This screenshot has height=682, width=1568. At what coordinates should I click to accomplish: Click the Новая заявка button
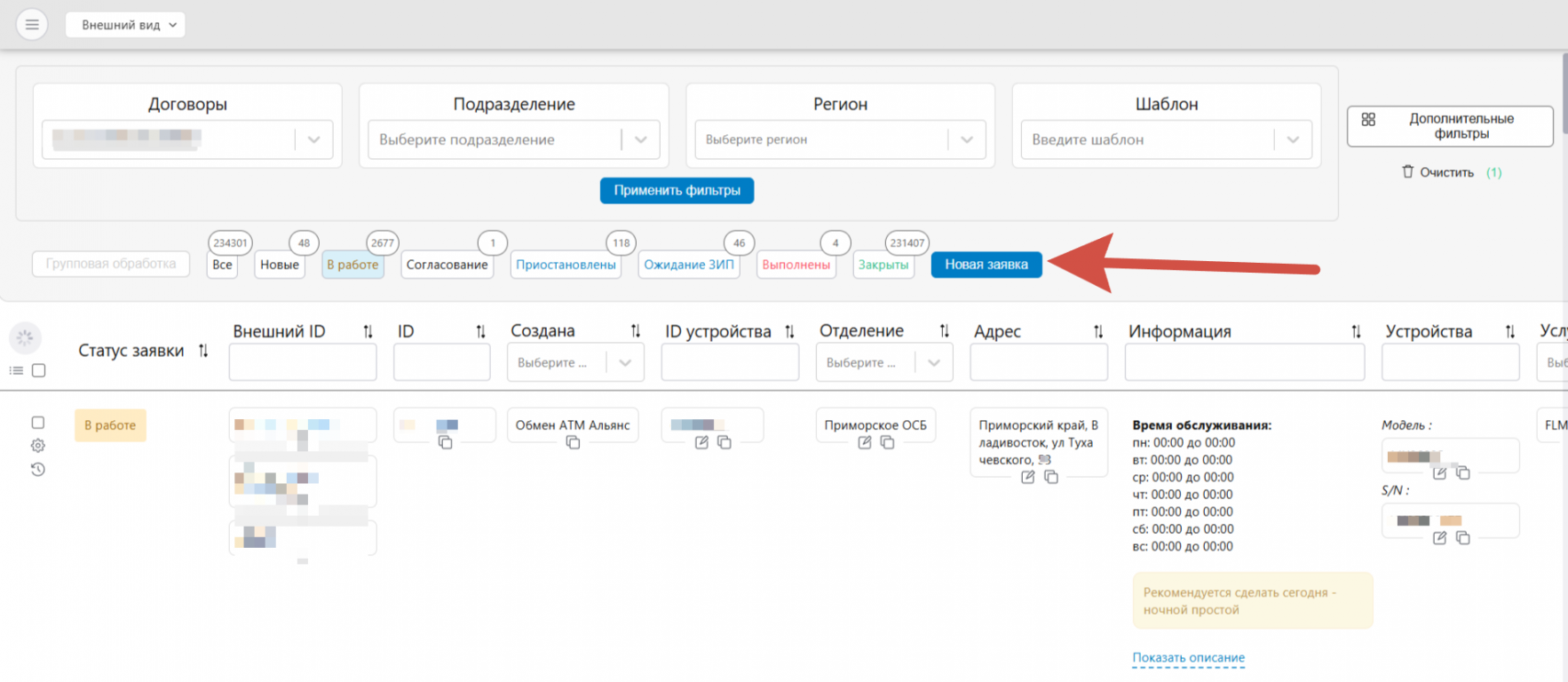point(986,265)
